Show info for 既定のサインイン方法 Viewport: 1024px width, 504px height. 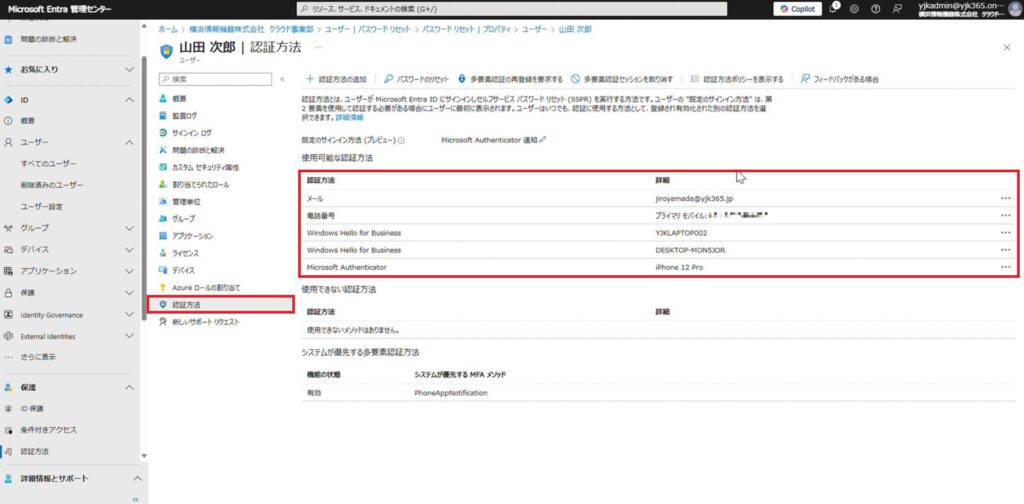click(x=401, y=140)
